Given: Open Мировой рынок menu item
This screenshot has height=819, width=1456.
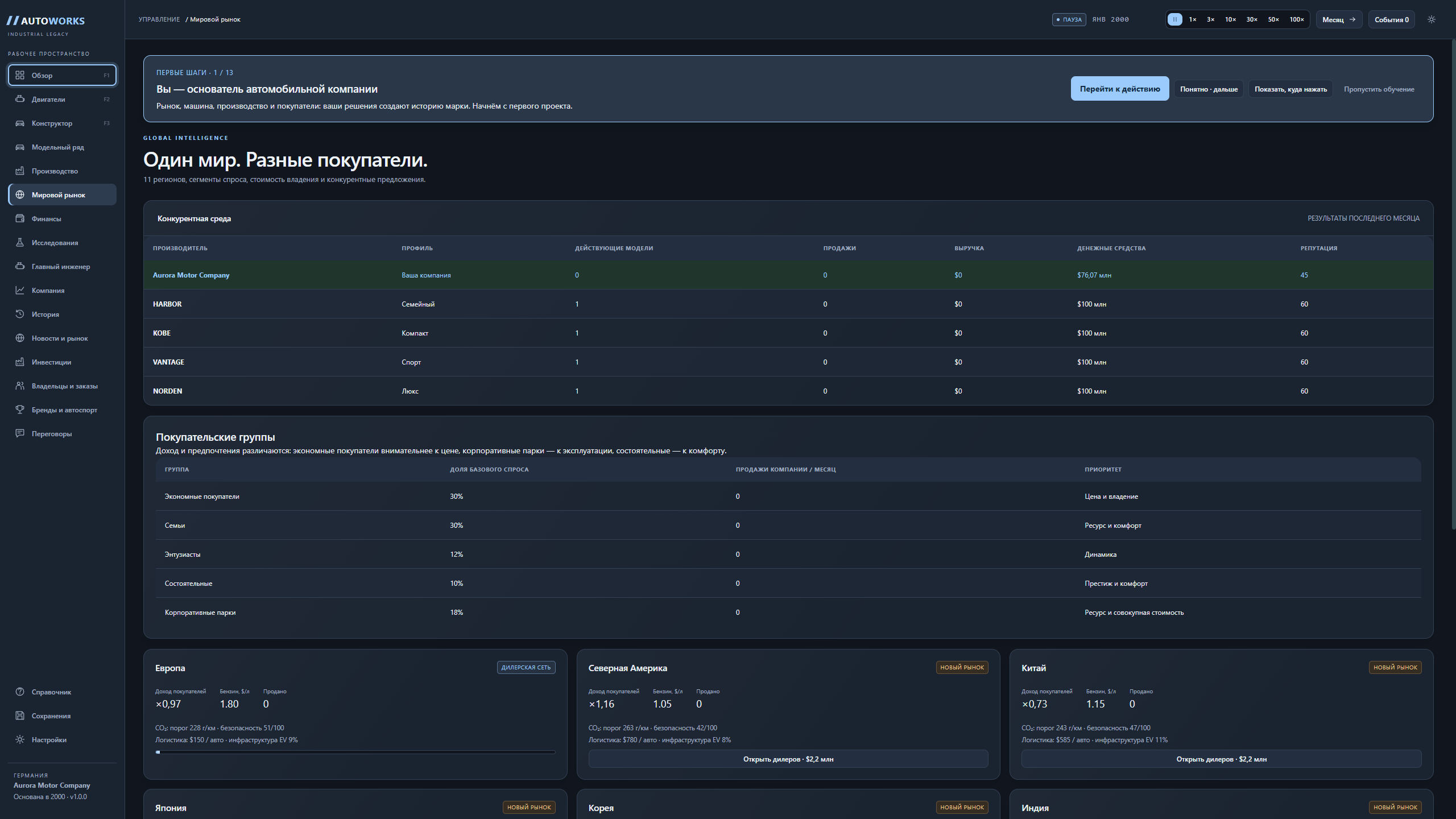Looking at the screenshot, I should coord(63,195).
